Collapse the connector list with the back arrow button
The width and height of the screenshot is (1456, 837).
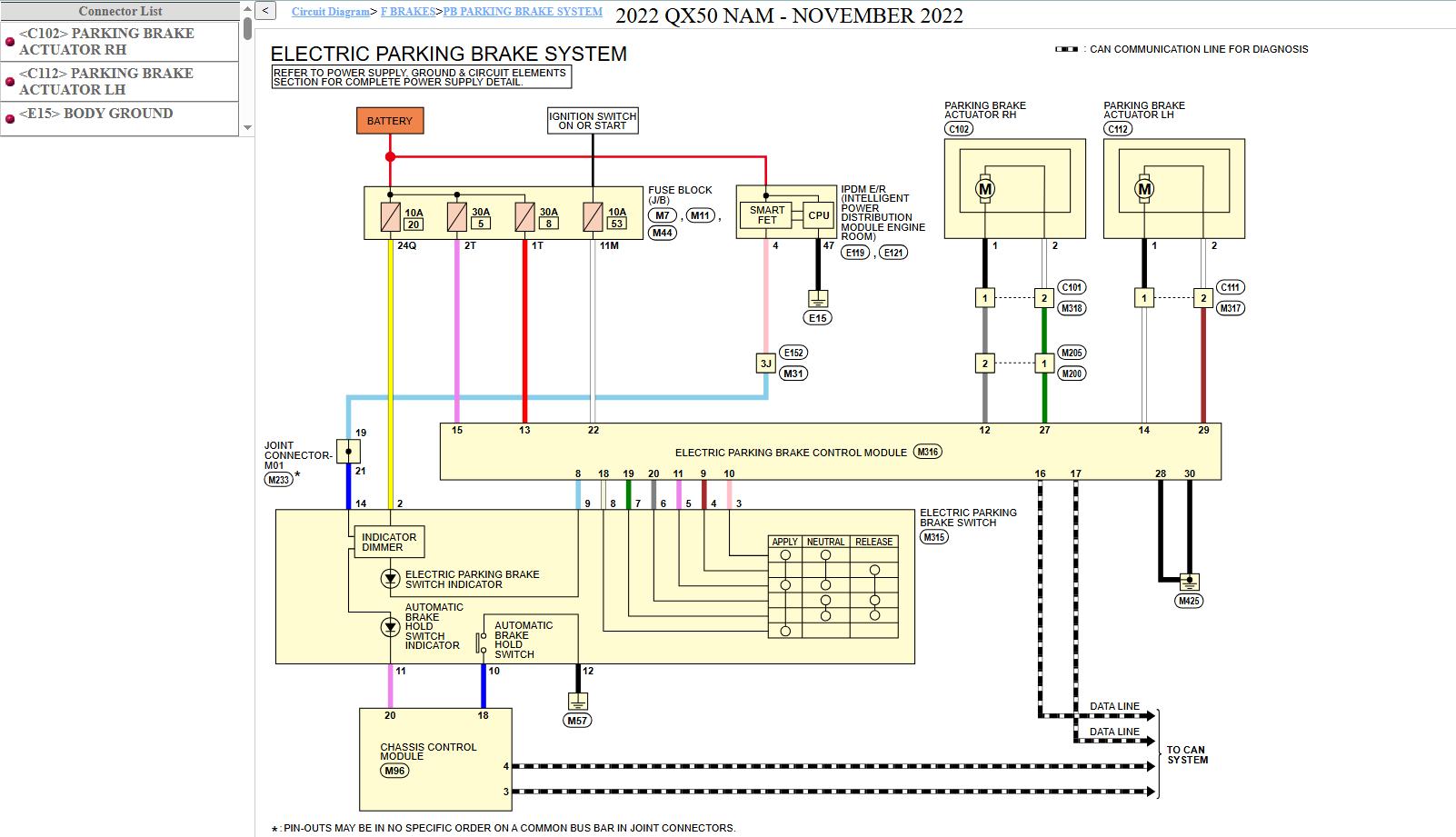pos(265,11)
